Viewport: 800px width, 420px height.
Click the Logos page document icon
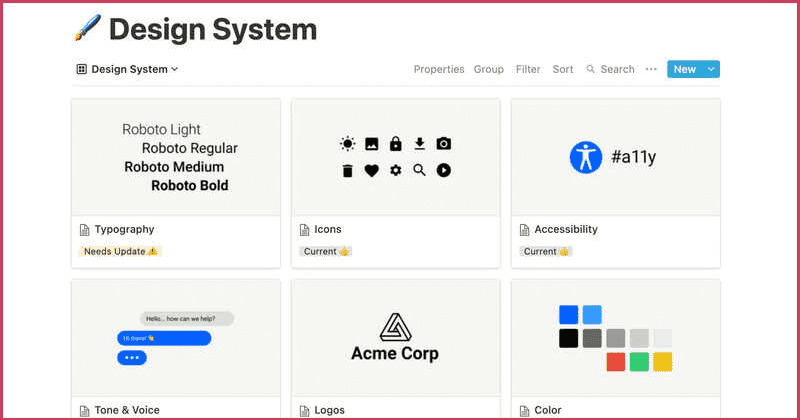pyautogui.click(x=305, y=410)
